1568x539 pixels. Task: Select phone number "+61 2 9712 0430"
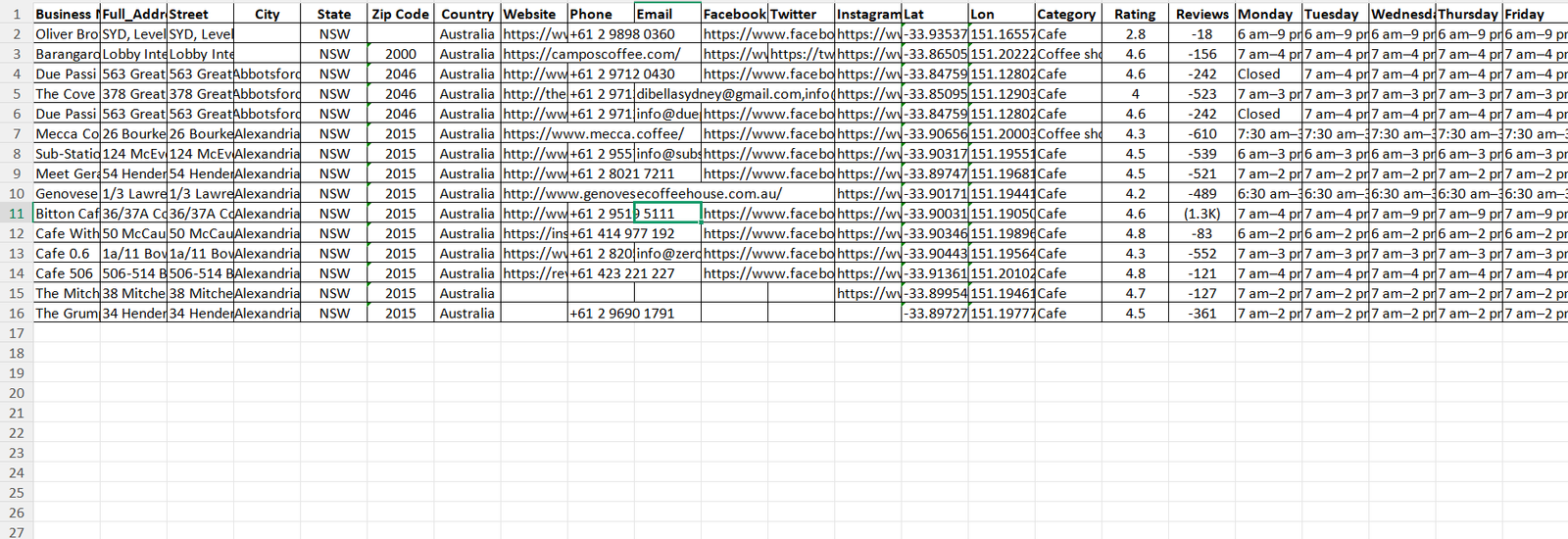(601, 73)
